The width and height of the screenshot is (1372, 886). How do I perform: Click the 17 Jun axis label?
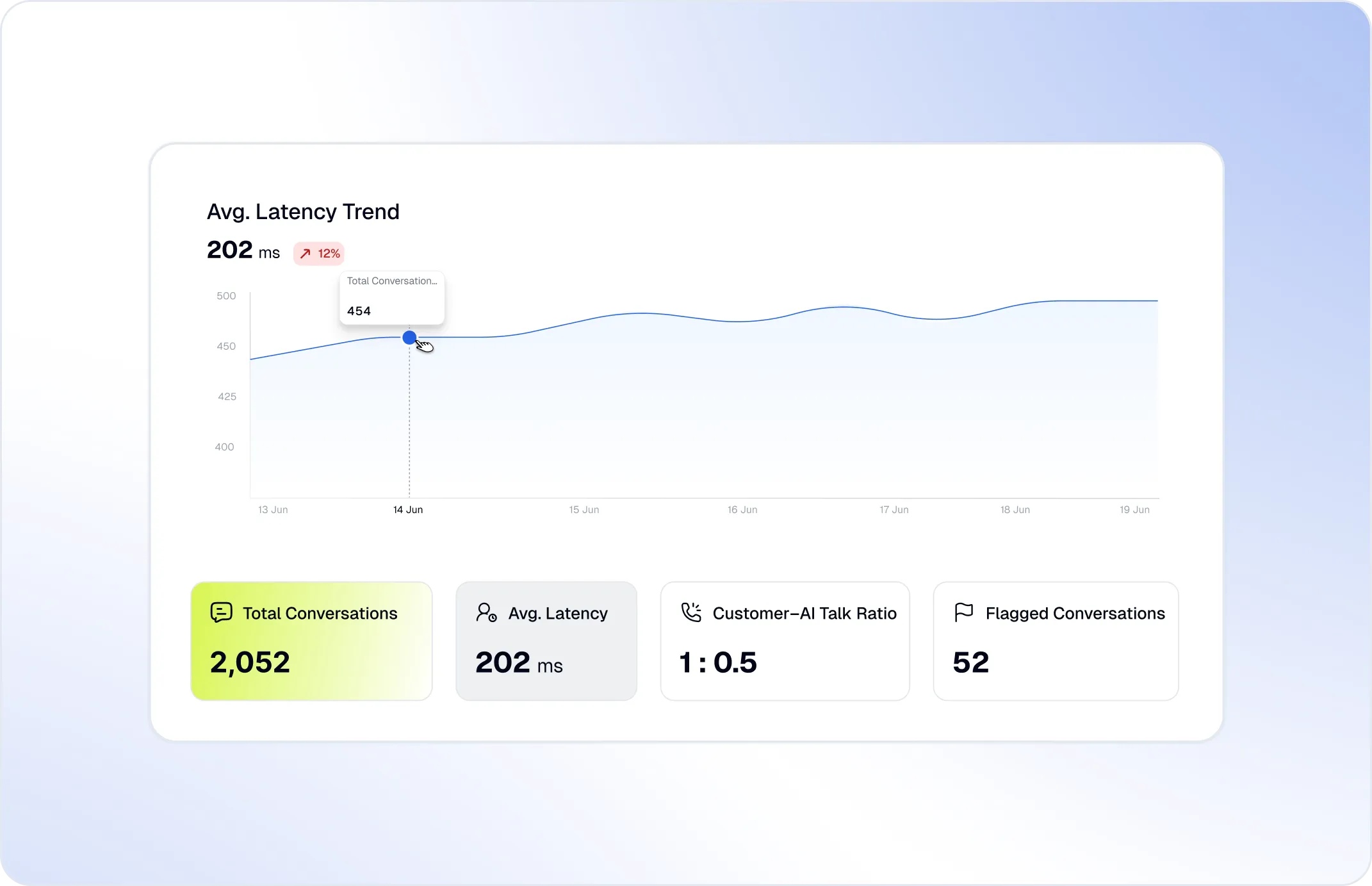tap(894, 510)
